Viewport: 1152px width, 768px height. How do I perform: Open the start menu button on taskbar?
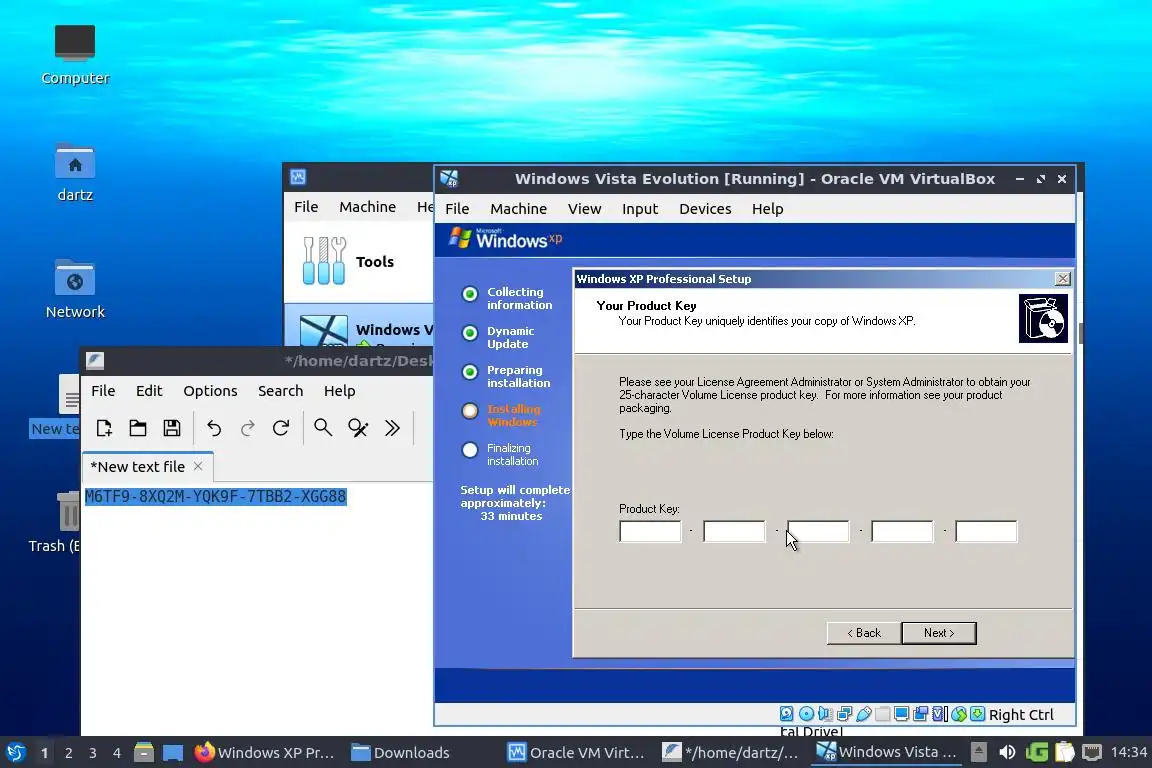point(15,753)
